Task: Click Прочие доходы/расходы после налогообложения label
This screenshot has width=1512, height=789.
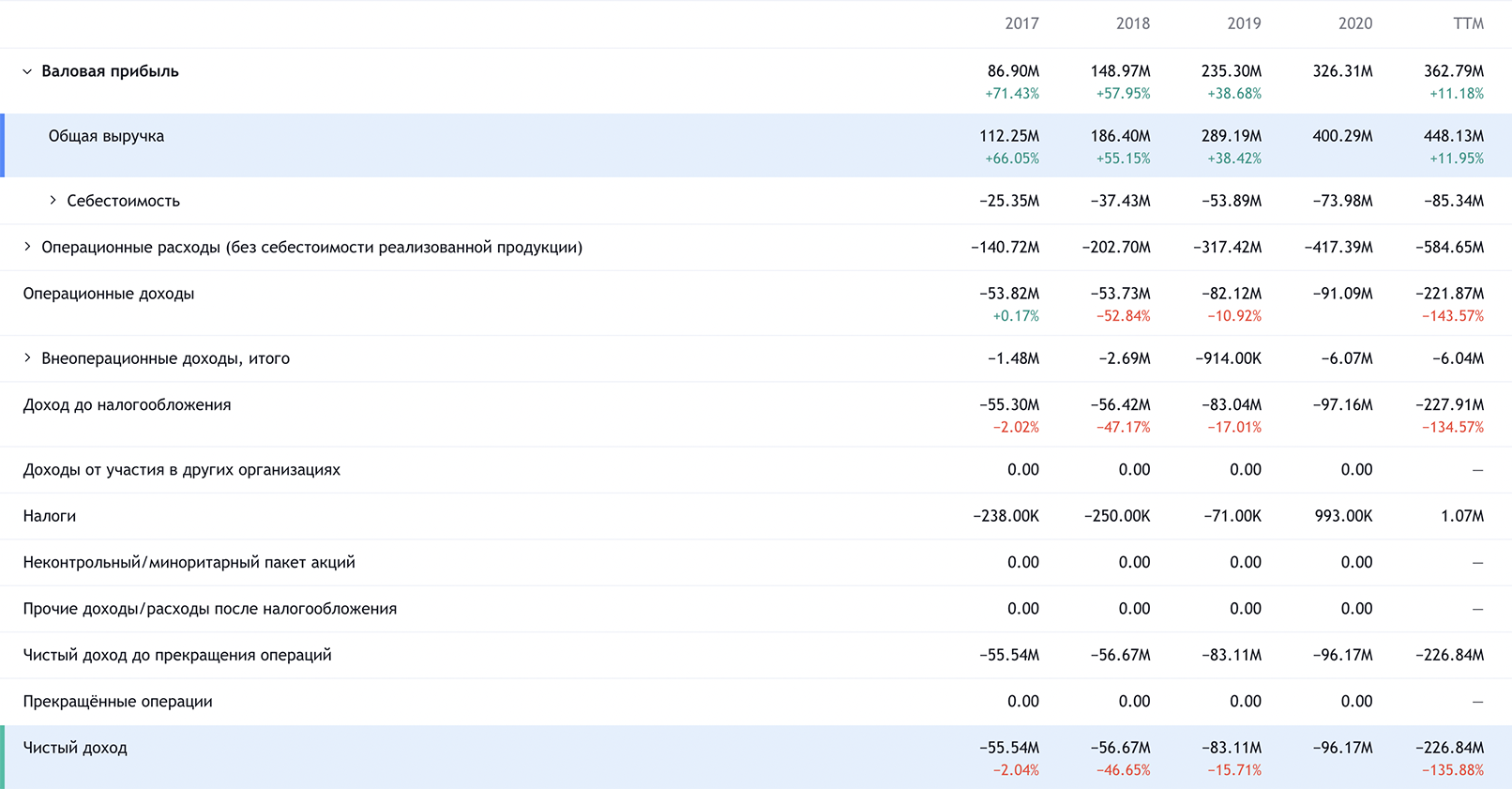Action: pyautogui.click(x=210, y=609)
